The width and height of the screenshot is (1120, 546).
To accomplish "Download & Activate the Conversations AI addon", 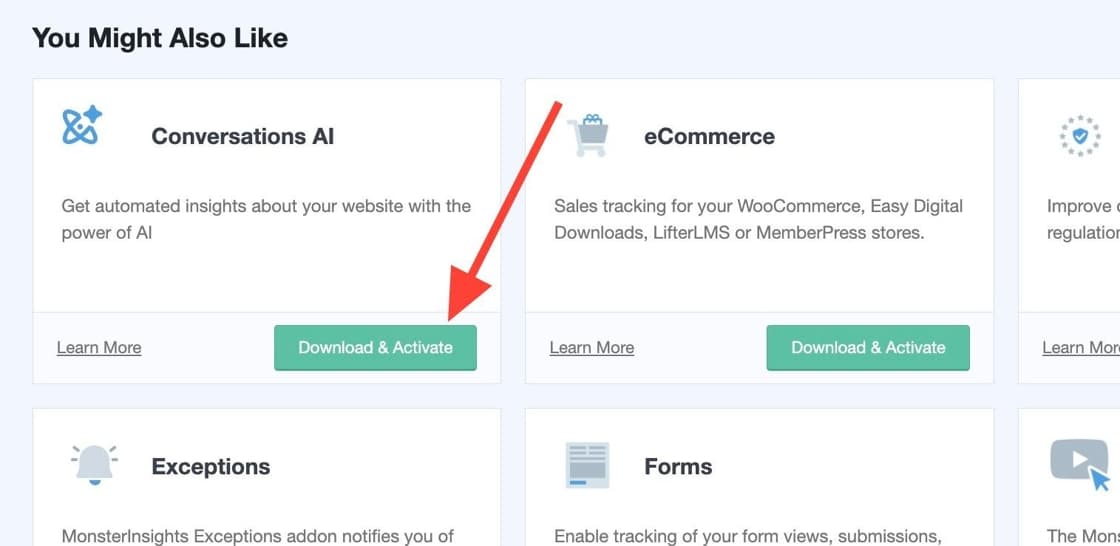I will click(x=375, y=348).
